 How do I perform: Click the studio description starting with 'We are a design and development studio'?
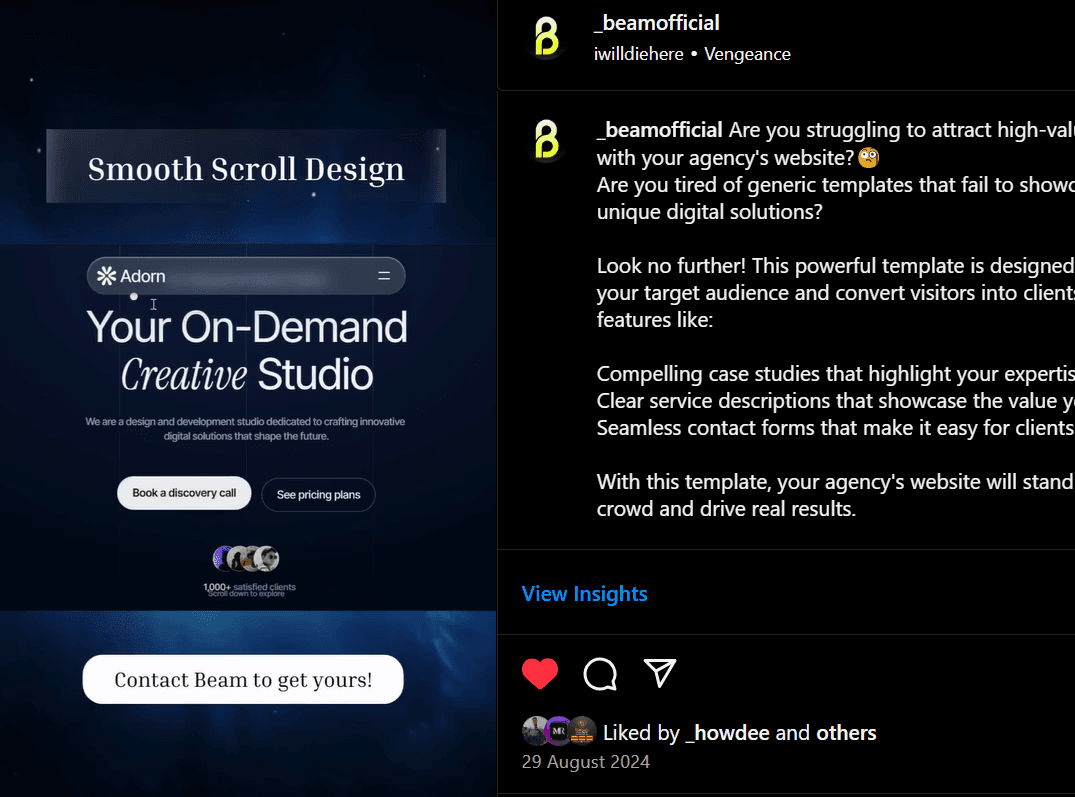(x=245, y=429)
